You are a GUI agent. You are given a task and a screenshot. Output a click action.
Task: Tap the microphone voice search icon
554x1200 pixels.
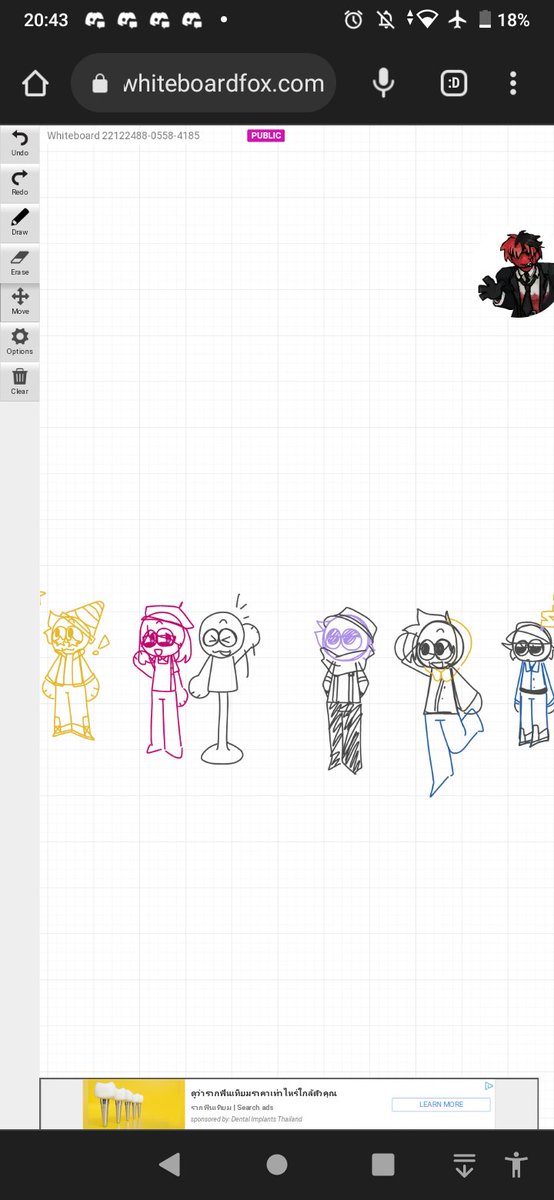(383, 83)
